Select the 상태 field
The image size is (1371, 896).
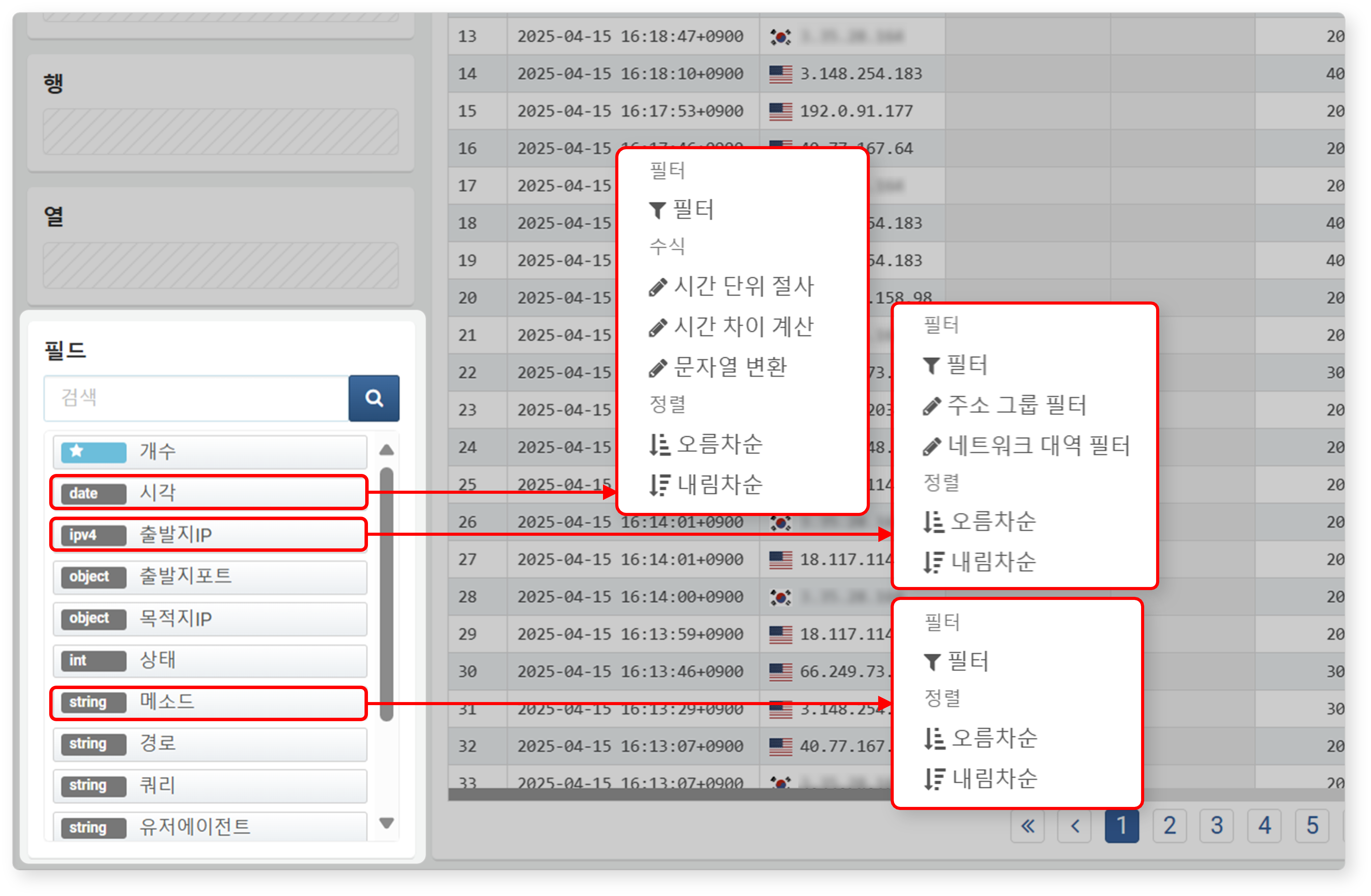tap(210, 660)
